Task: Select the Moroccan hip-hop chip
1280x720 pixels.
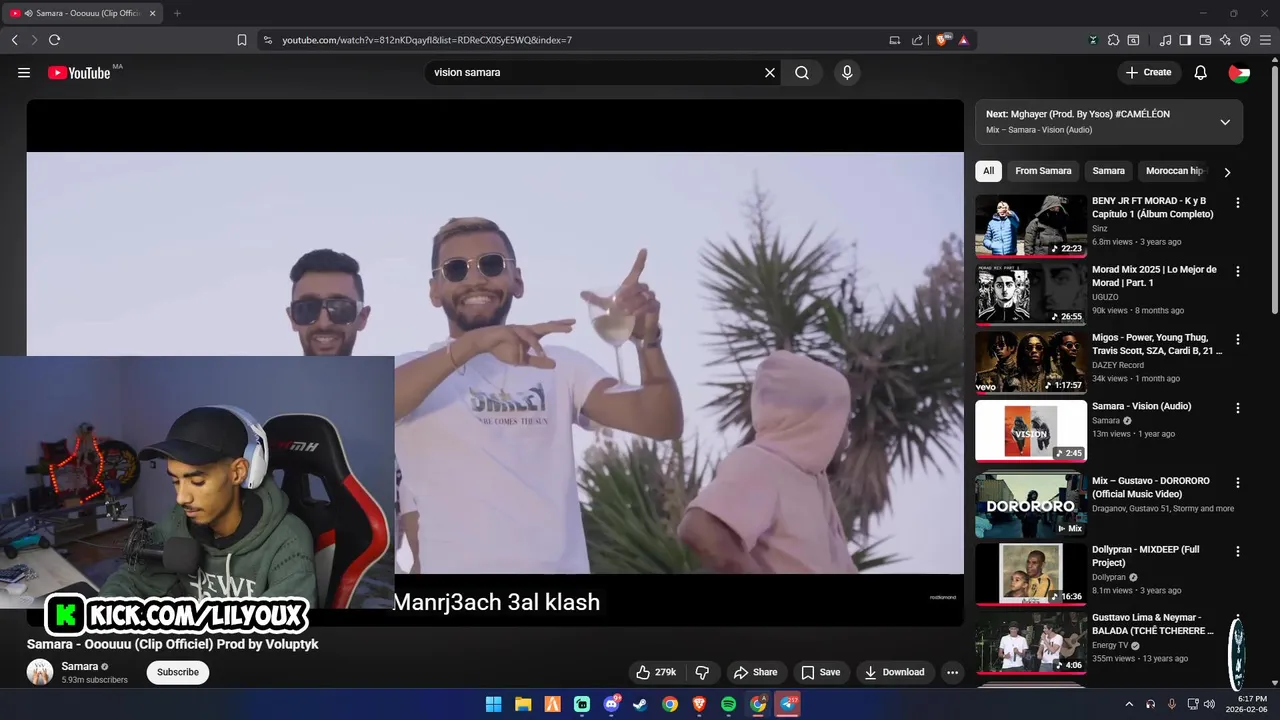Action: coord(1175,171)
